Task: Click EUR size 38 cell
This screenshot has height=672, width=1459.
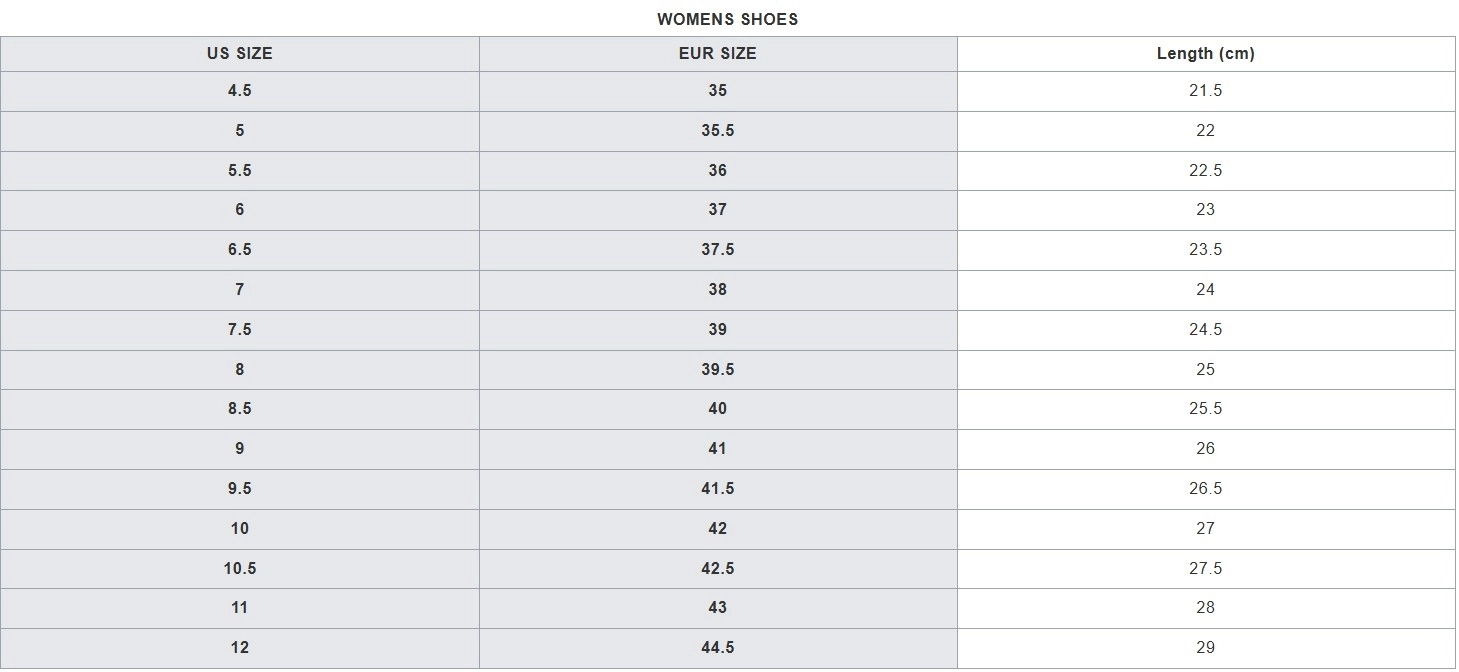Action: click(717, 290)
